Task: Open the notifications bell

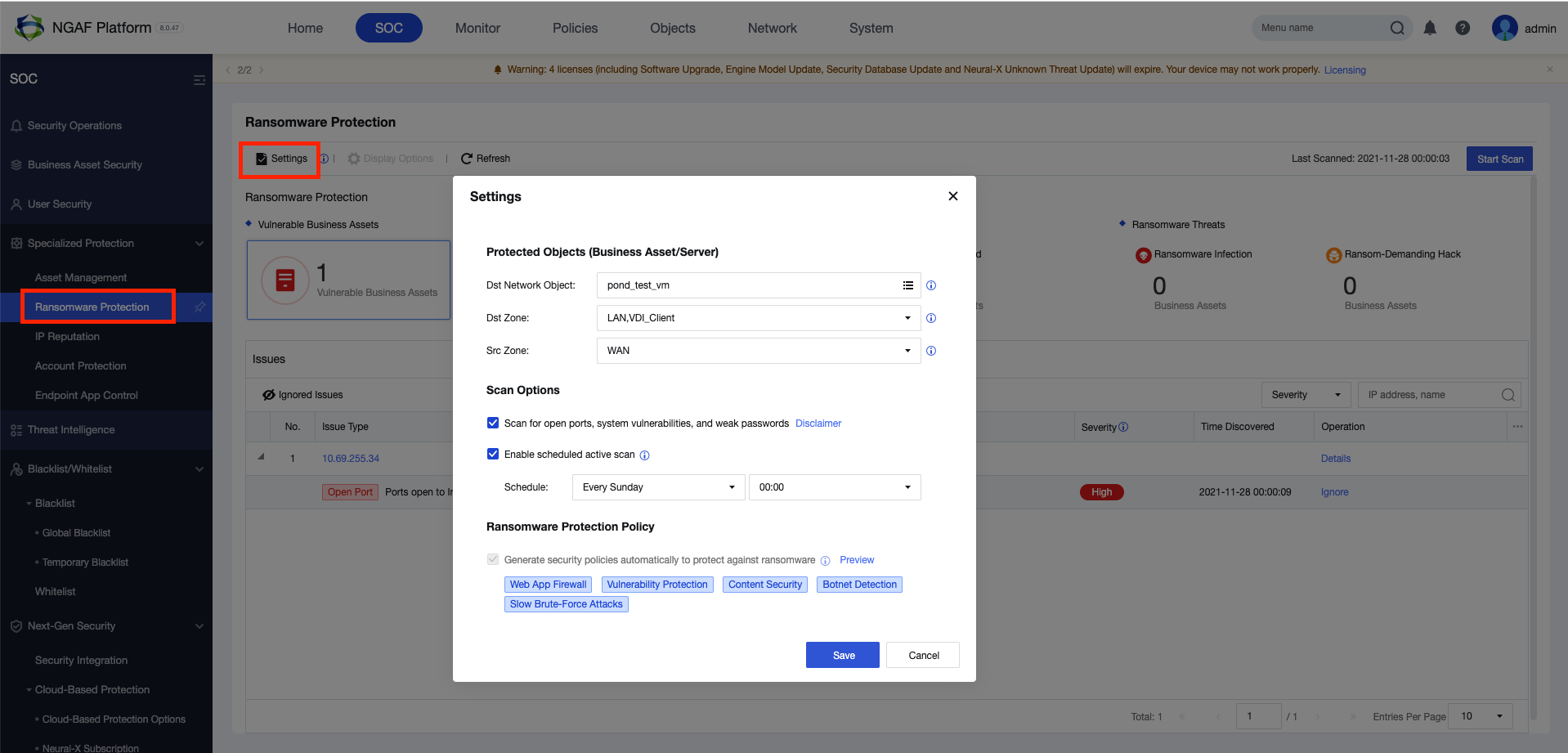Action: [x=1430, y=28]
